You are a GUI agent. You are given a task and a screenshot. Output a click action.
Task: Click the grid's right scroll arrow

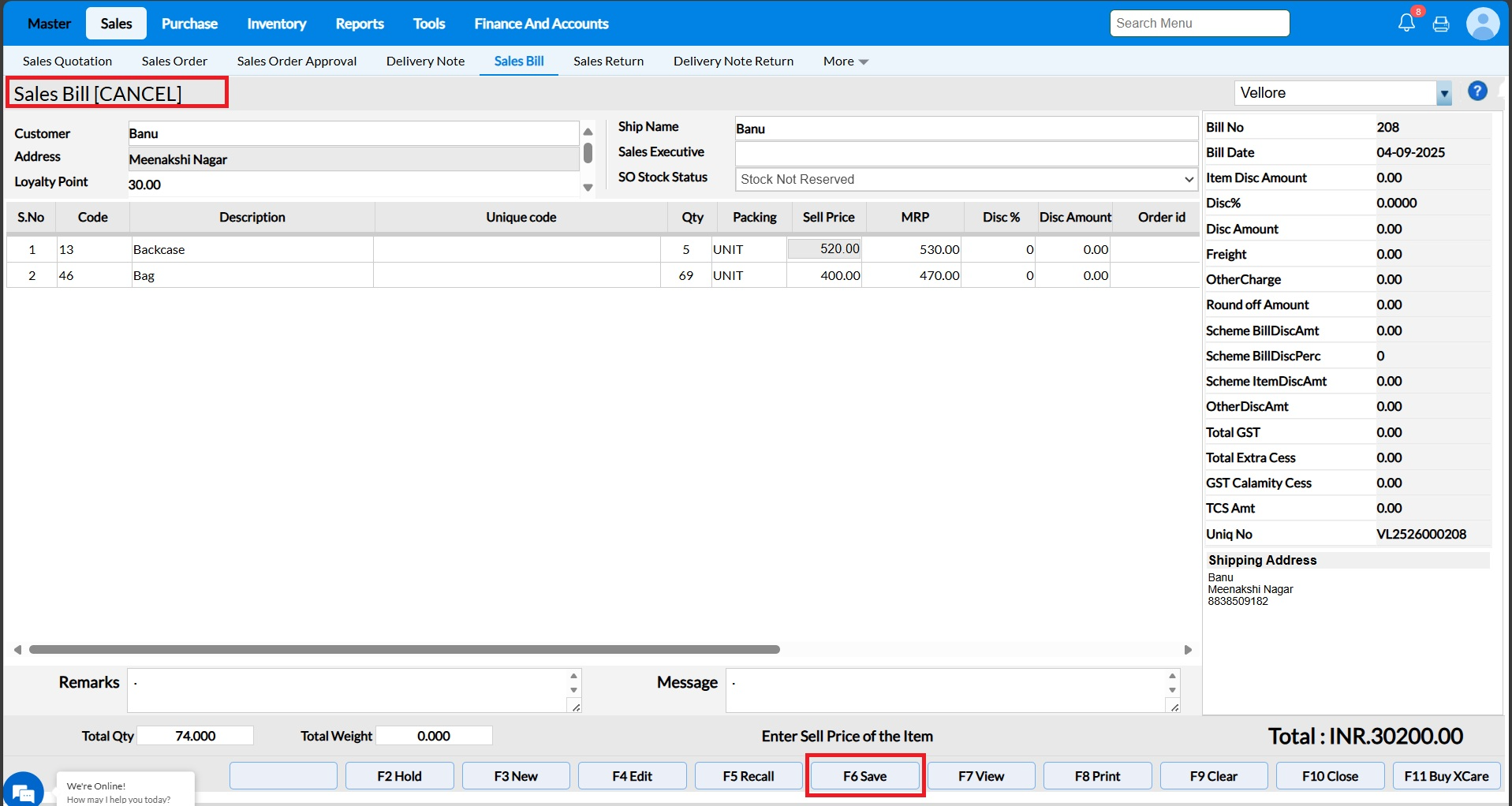coord(1188,650)
